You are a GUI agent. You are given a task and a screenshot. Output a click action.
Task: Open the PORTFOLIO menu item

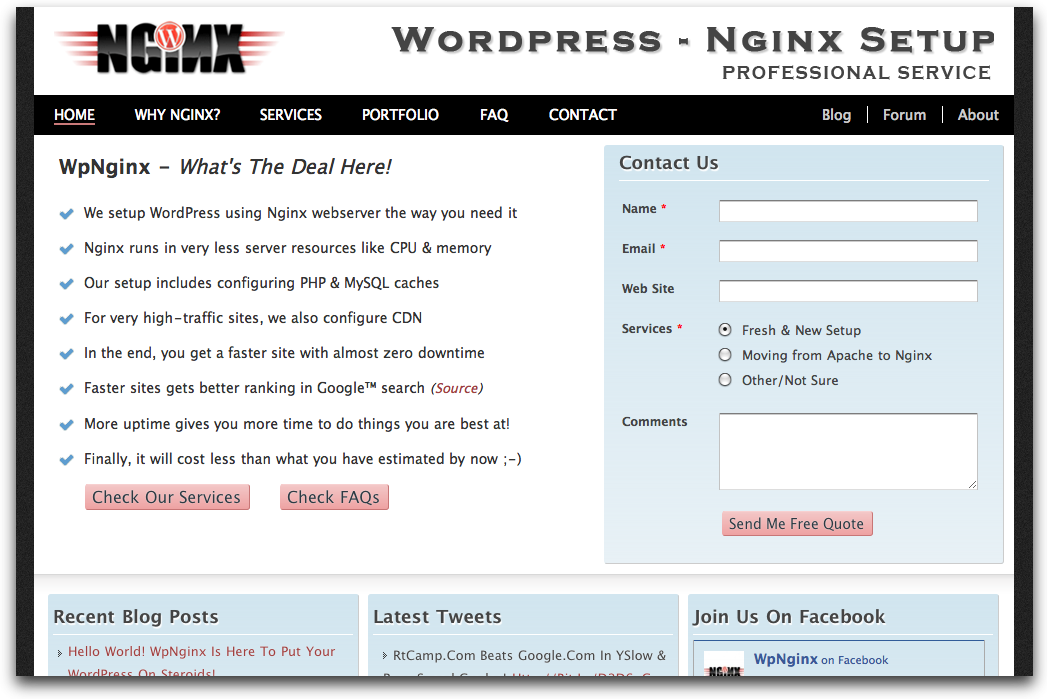pyautogui.click(x=400, y=115)
